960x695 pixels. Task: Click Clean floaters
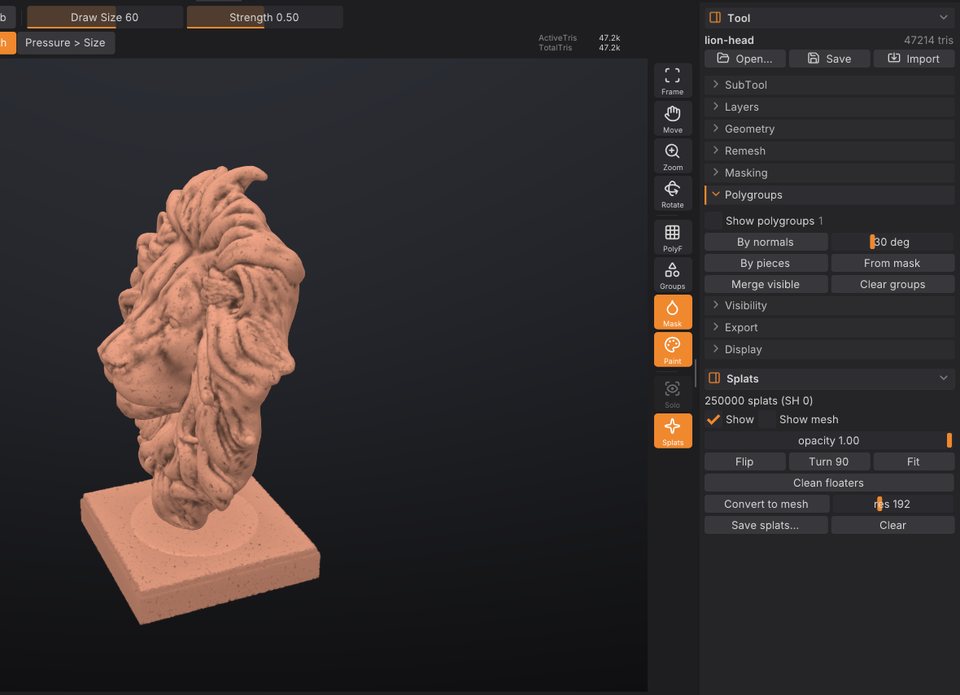[x=829, y=483]
